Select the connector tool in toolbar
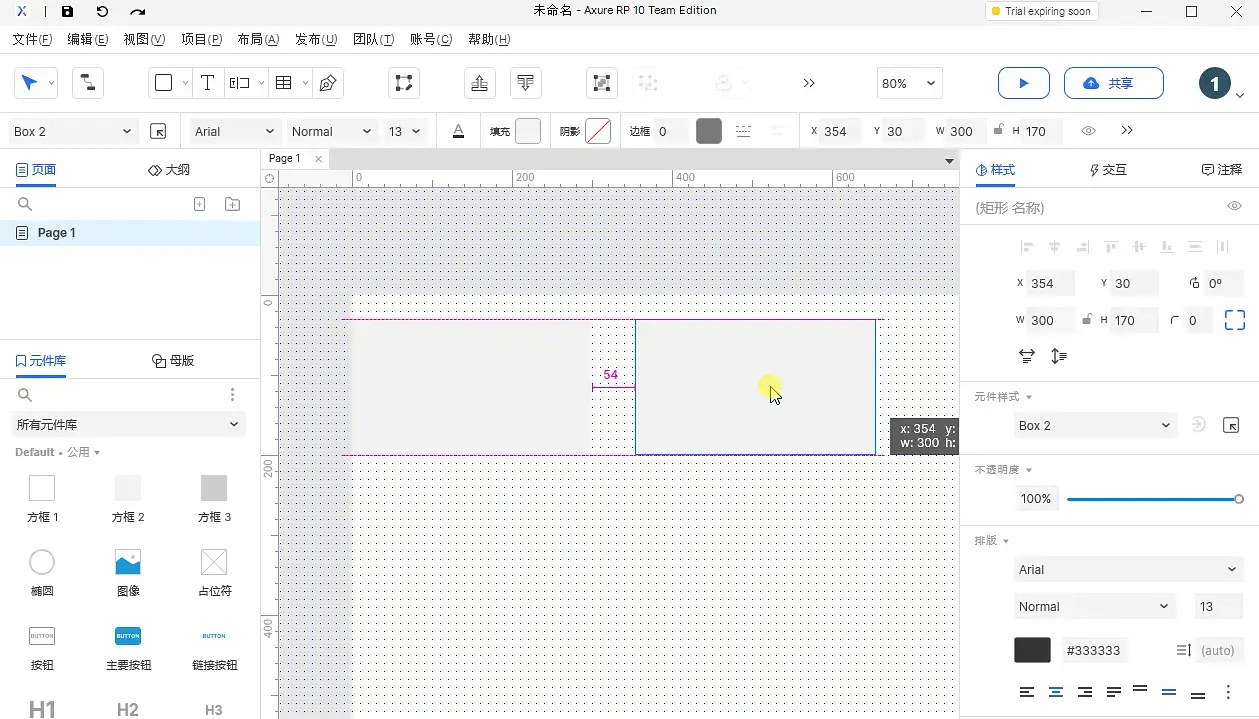1259x719 pixels. pos(88,84)
